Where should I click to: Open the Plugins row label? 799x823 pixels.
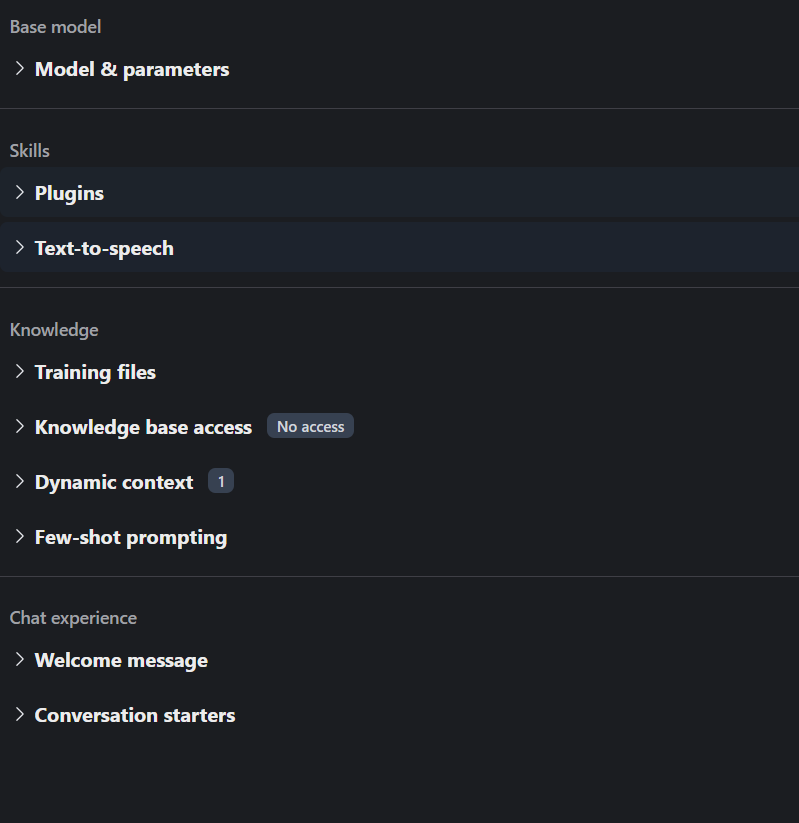pyautogui.click(x=69, y=193)
